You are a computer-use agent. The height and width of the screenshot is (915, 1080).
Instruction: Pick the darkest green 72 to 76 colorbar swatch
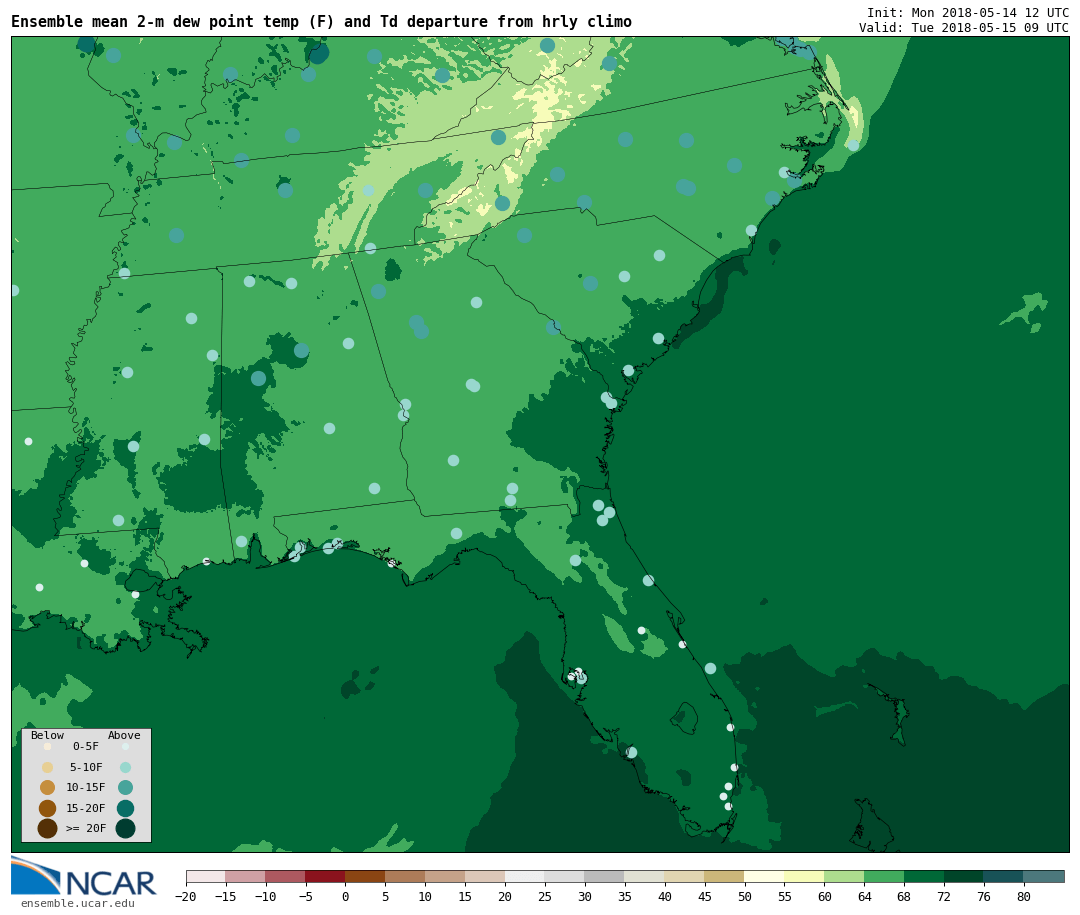tap(964, 877)
